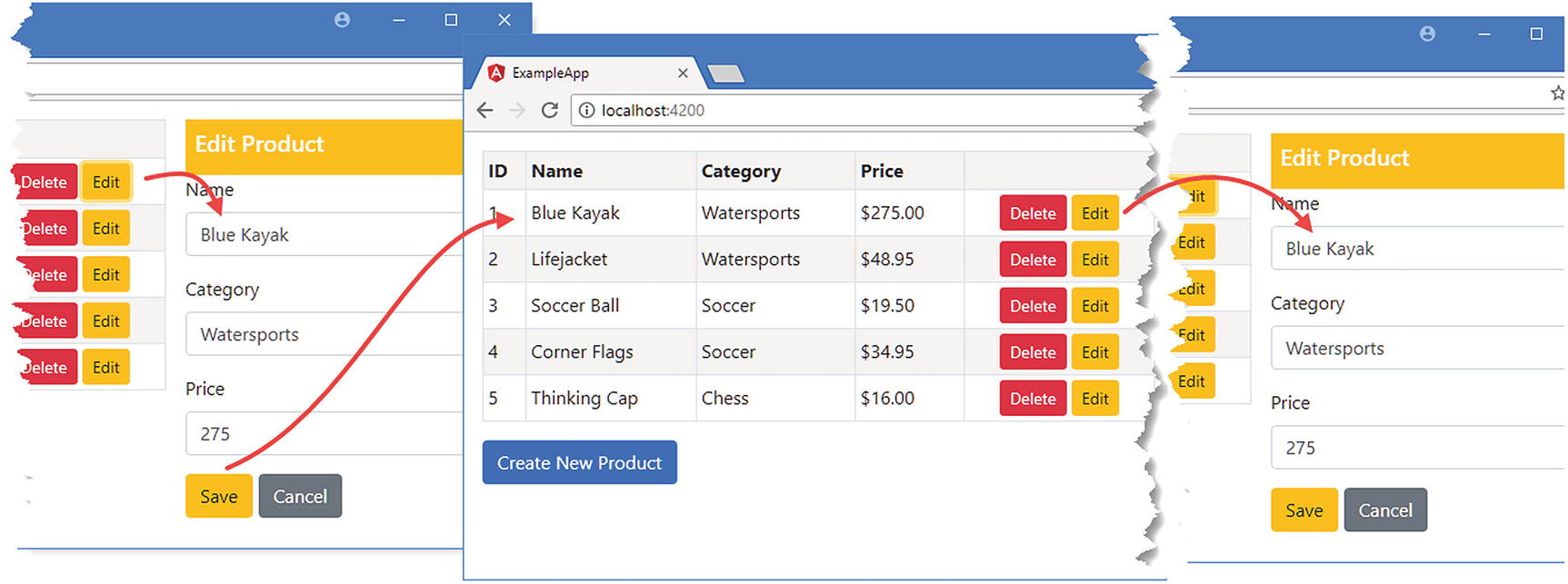Delete the Soccer Ball product
The width and height of the screenshot is (1568, 584).
1033,306
